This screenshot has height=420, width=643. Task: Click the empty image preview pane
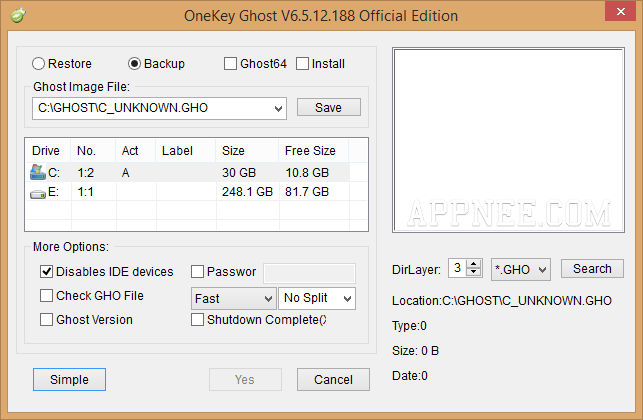508,140
